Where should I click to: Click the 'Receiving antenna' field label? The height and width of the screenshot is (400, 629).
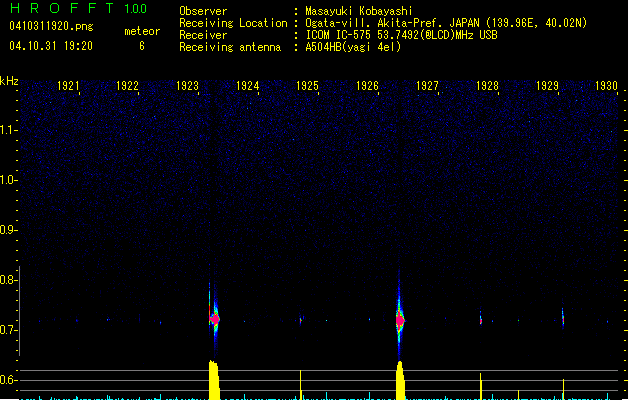(x=230, y=47)
